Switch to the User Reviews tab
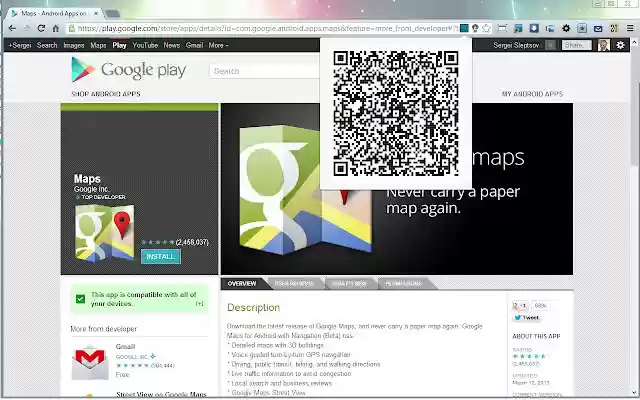 point(294,284)
